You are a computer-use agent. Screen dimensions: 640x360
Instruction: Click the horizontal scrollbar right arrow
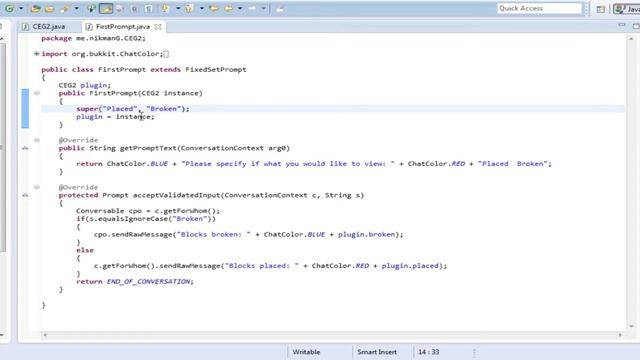pyautogui.click(x=620, y=335)
